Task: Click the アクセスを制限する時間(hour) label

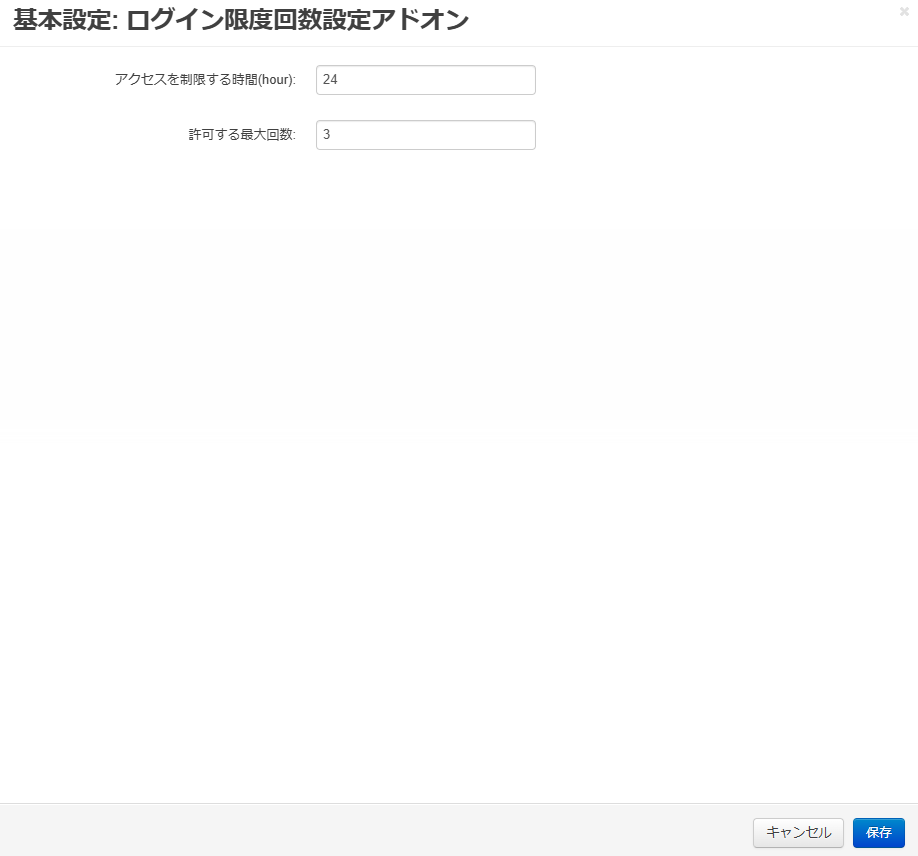Action: [205, 80]
